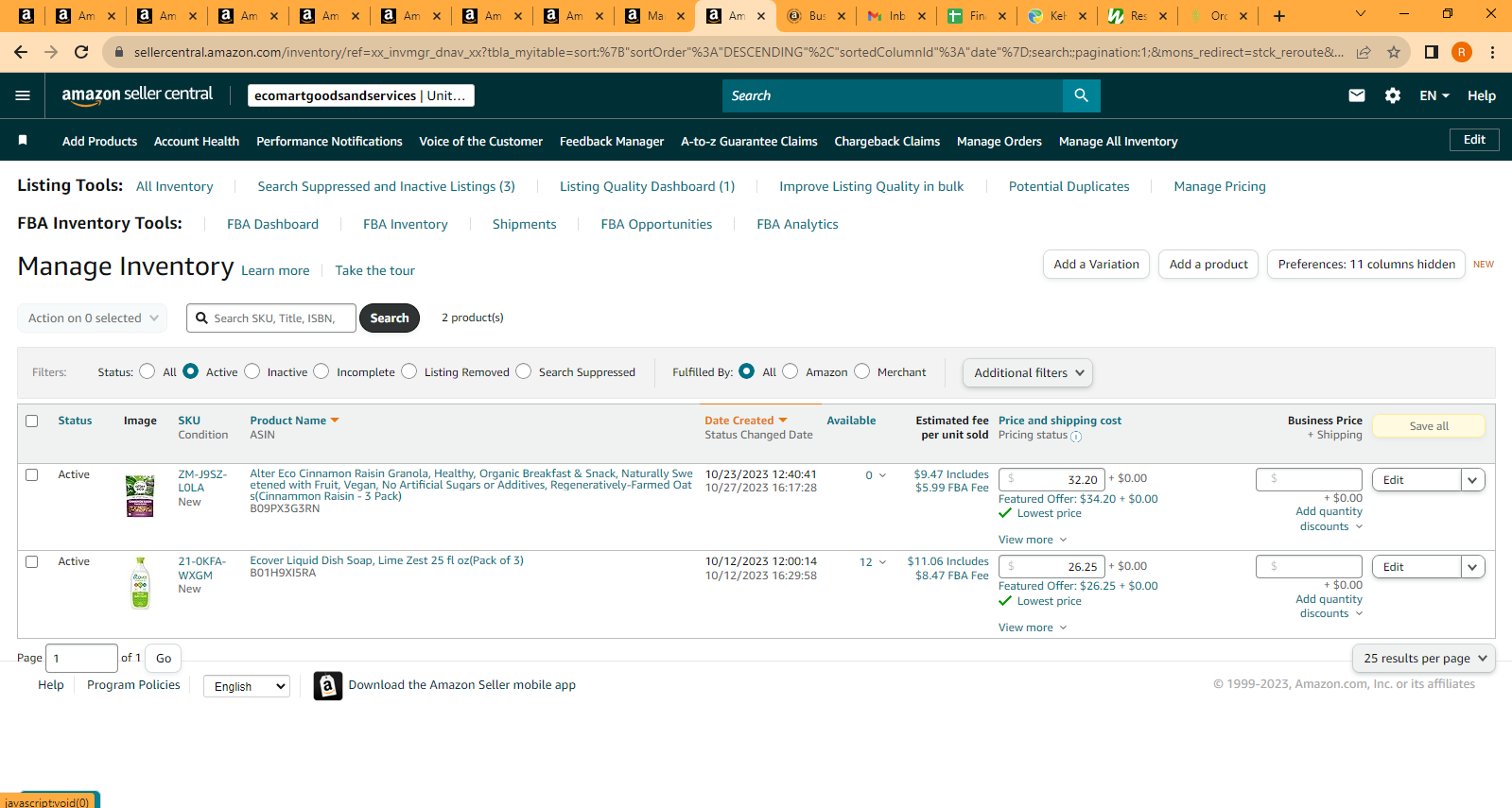Close the active Amazon browser tab
The image size is (1512, 808).
[x=761, y=16]
